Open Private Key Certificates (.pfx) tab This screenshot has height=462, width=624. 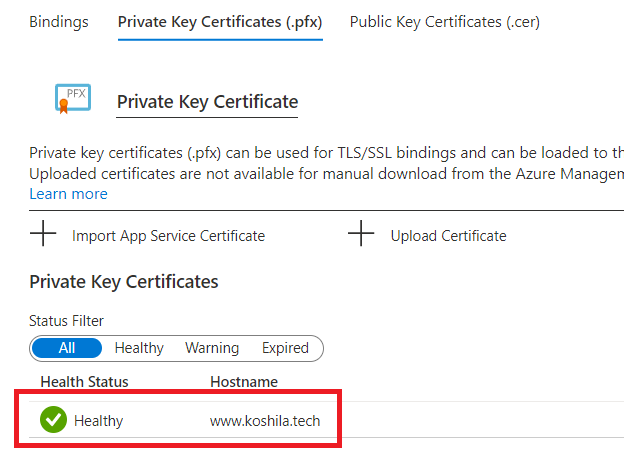pos(220,22)
